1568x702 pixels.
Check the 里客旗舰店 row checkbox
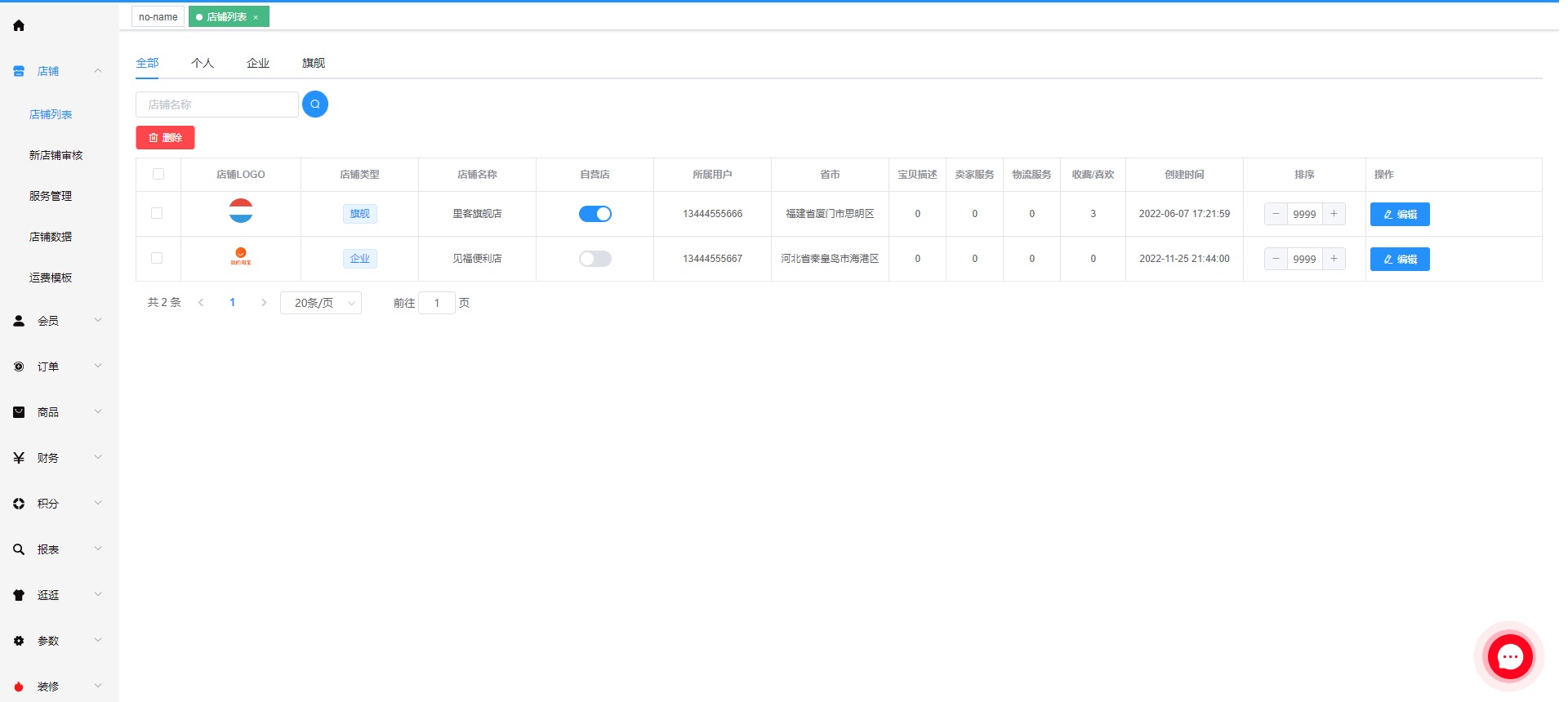click(157, 213)
